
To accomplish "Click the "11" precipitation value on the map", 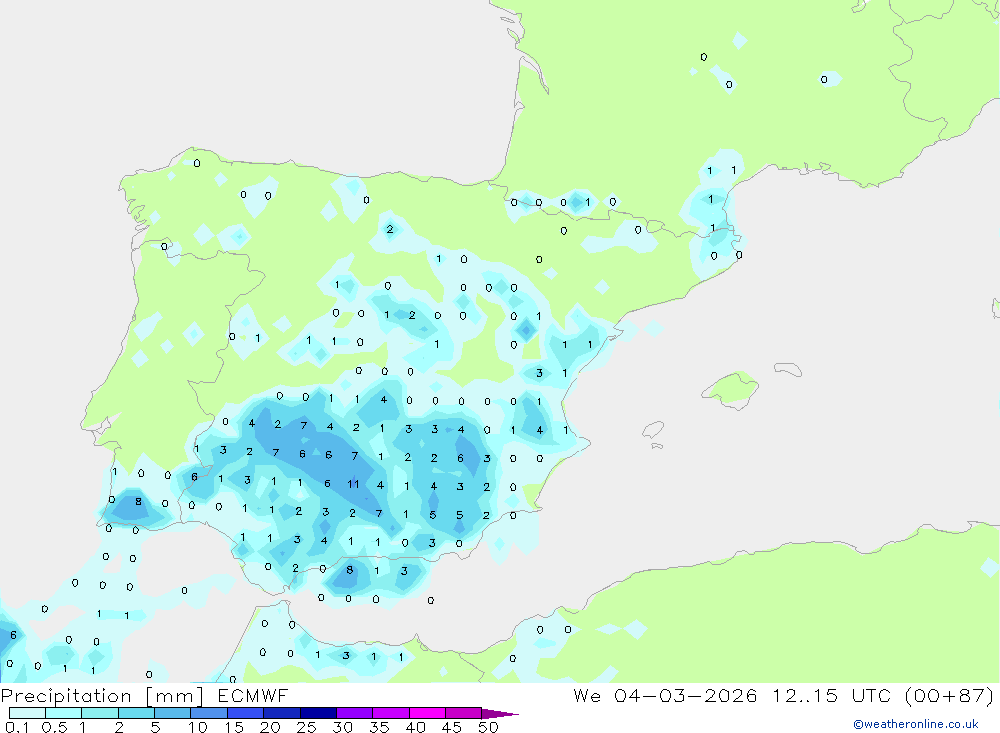I will coord(353,484).
